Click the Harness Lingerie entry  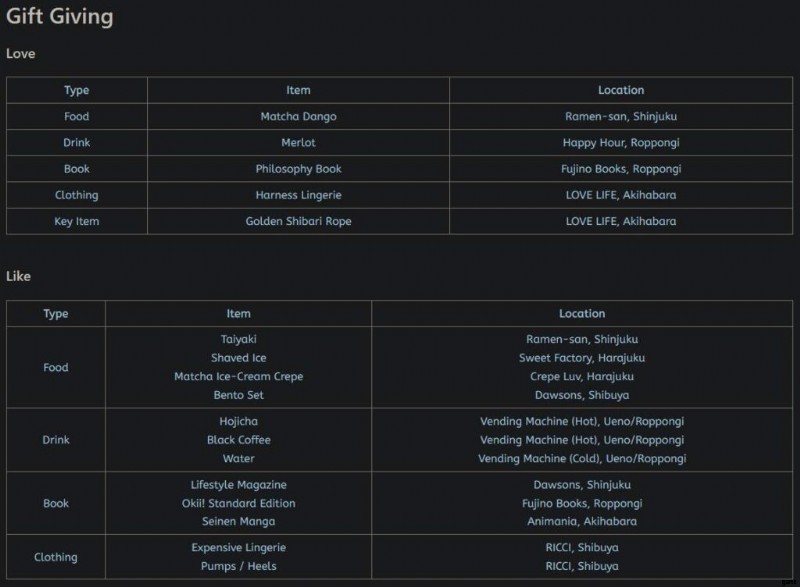point(298,195)
